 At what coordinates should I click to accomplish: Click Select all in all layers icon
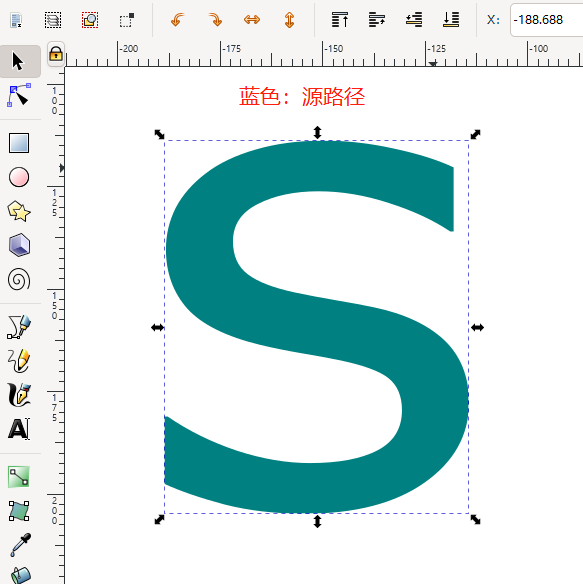click(x=53, y=20)
